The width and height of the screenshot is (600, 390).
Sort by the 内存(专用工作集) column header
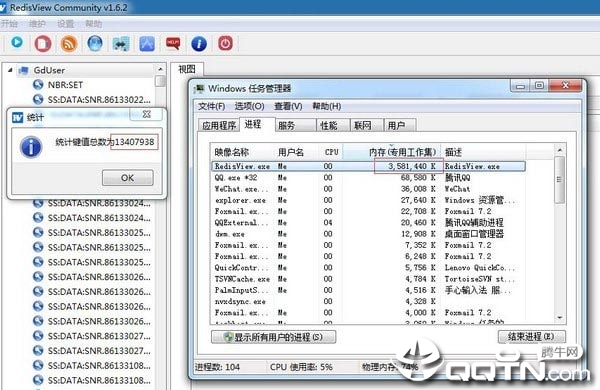point(391,152)
